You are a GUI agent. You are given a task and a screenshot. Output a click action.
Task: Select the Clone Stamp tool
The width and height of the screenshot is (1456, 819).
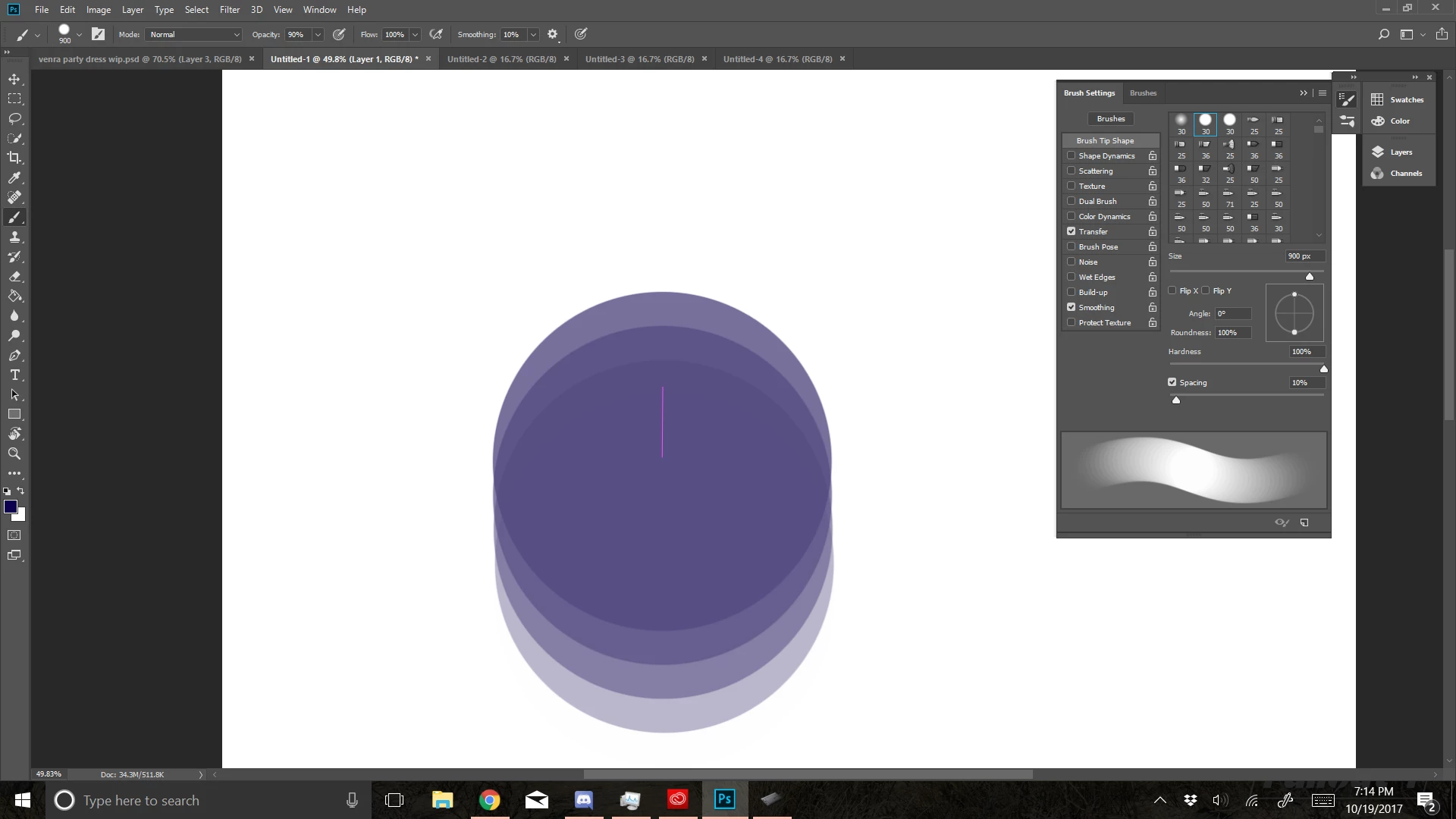(14, 237)
